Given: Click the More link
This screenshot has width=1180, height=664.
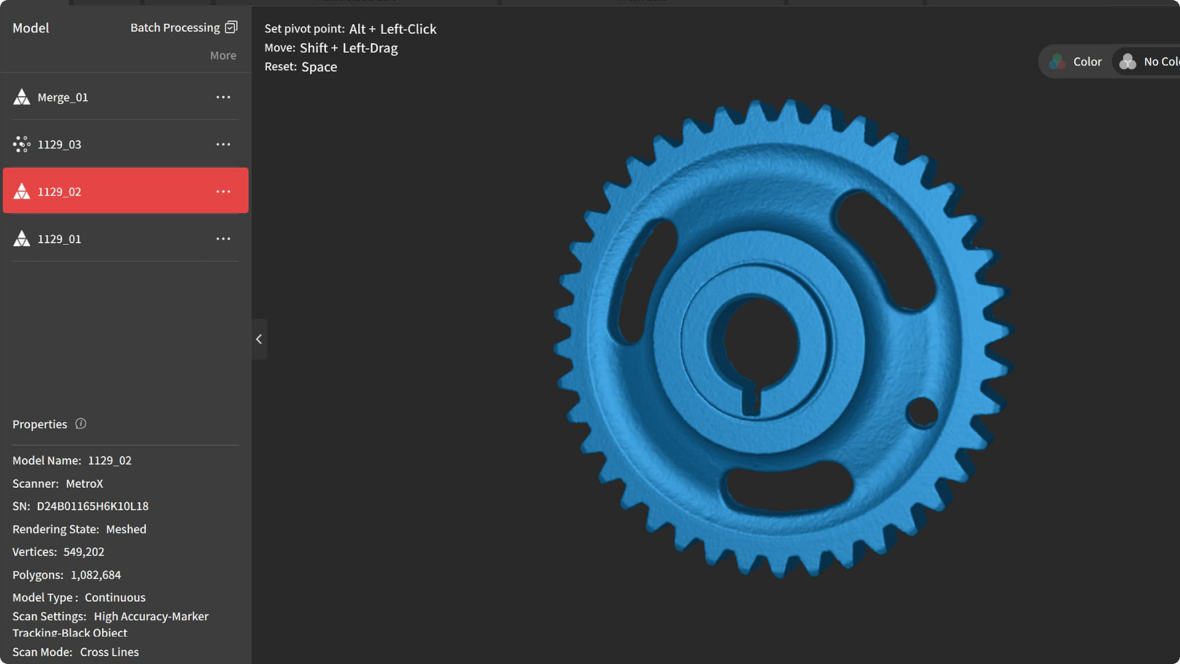Looking at the screenshot, I should pos(223,56).
